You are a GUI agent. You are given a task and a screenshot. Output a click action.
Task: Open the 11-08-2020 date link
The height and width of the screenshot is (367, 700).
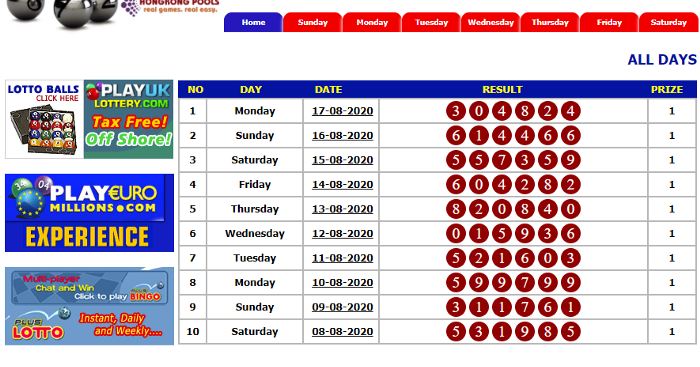tap(342, 258)
